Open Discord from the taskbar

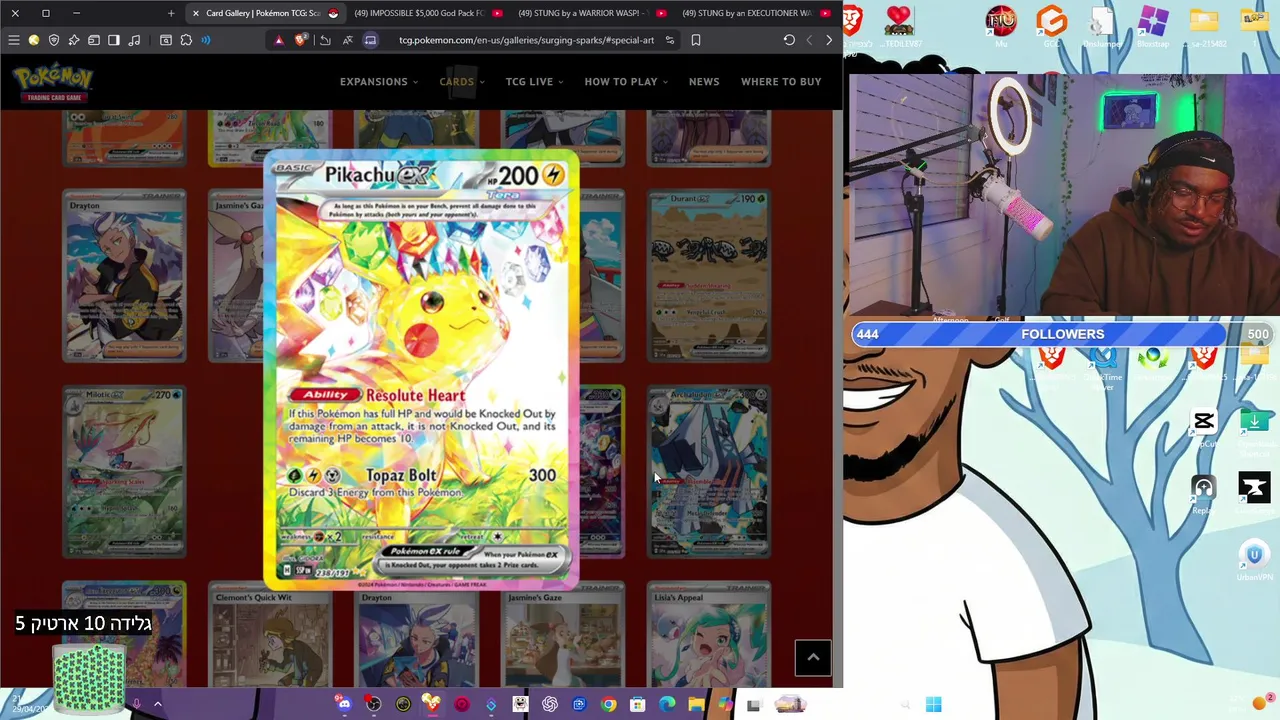click(x=344, y=704)
